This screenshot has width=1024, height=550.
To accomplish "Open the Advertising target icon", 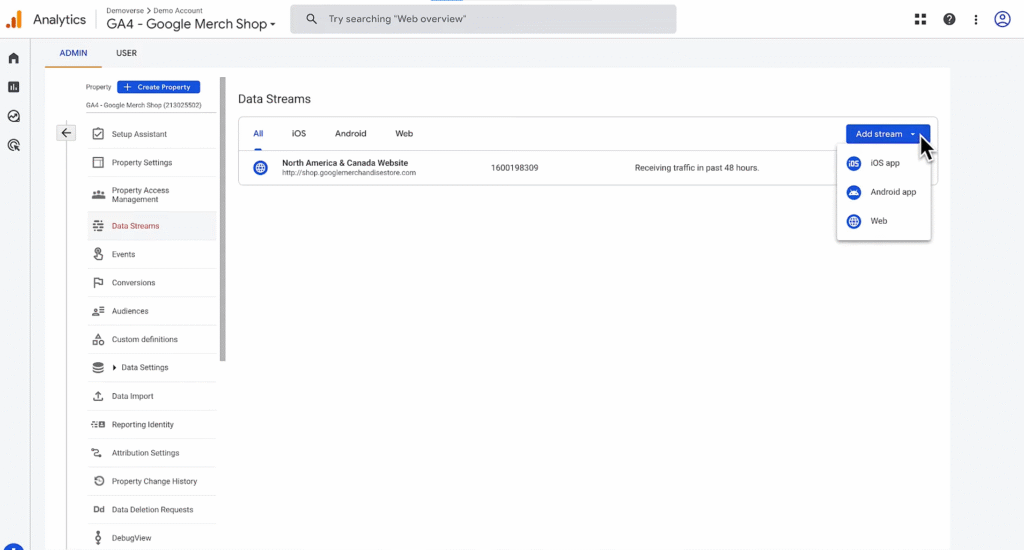I will 14,145.
